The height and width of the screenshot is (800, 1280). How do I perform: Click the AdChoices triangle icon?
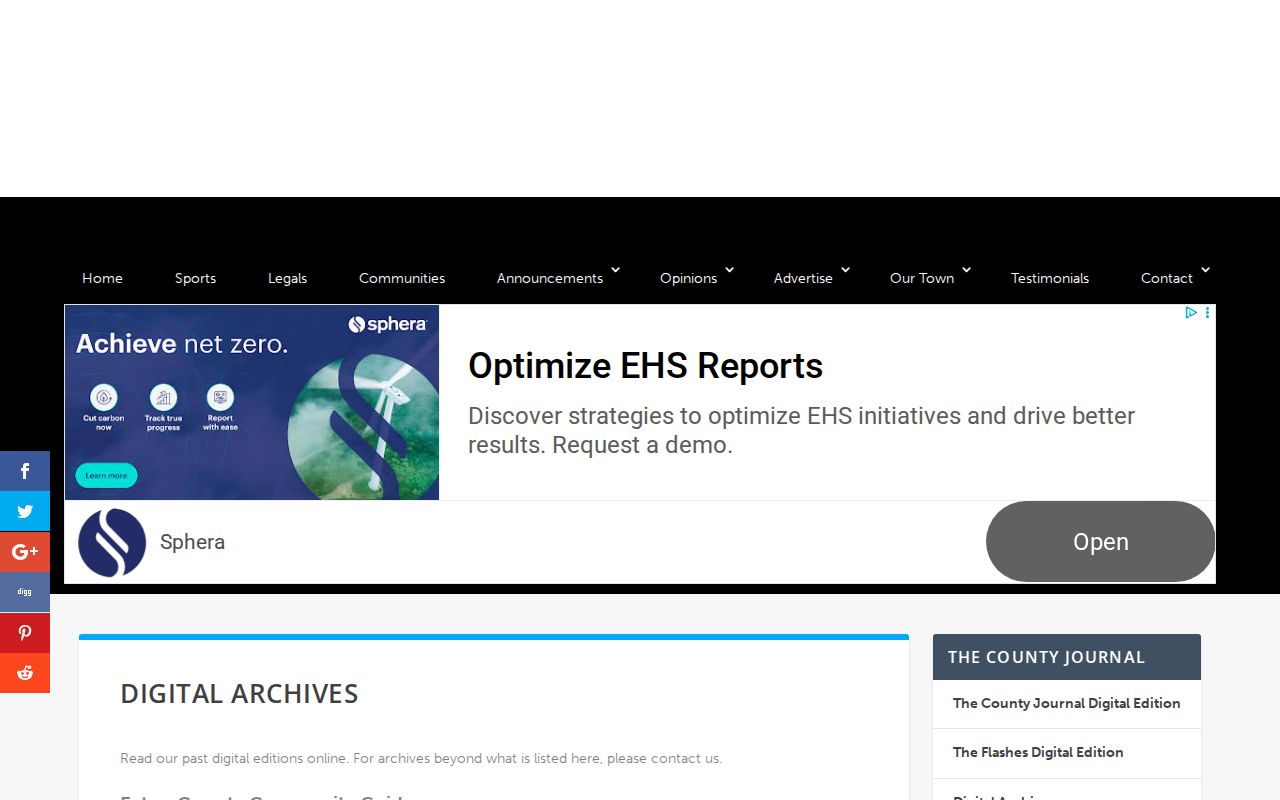pos(1191,313)
